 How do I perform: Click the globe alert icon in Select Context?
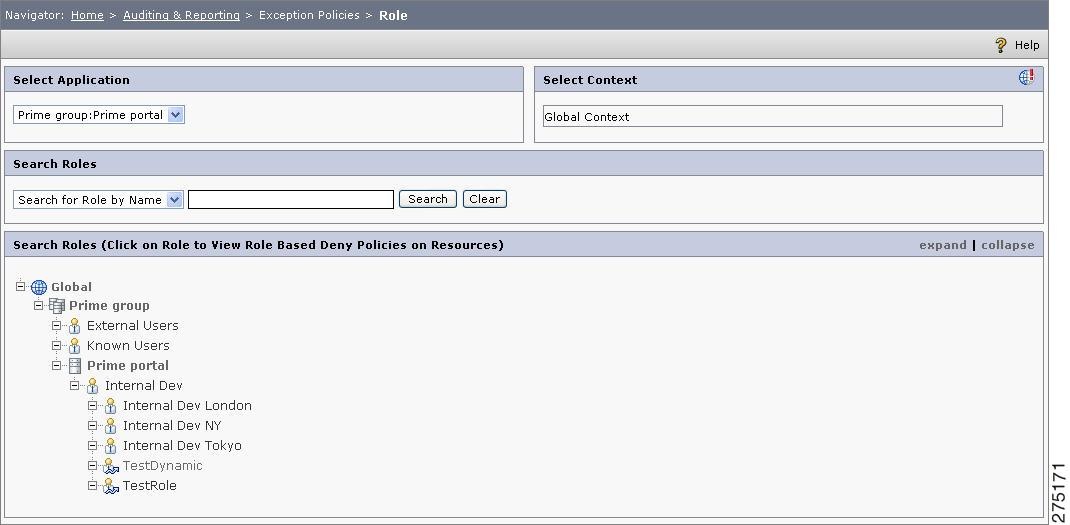pos(1026,77)
